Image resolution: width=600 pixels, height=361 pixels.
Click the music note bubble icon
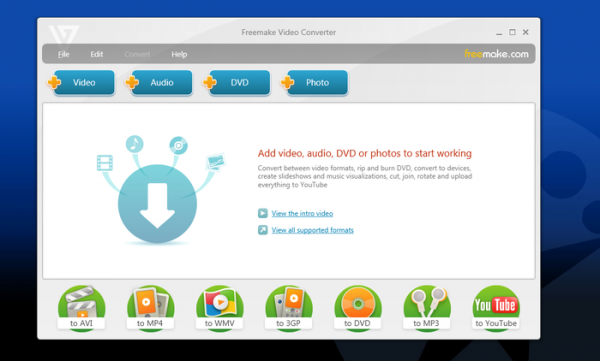(134, 144)
